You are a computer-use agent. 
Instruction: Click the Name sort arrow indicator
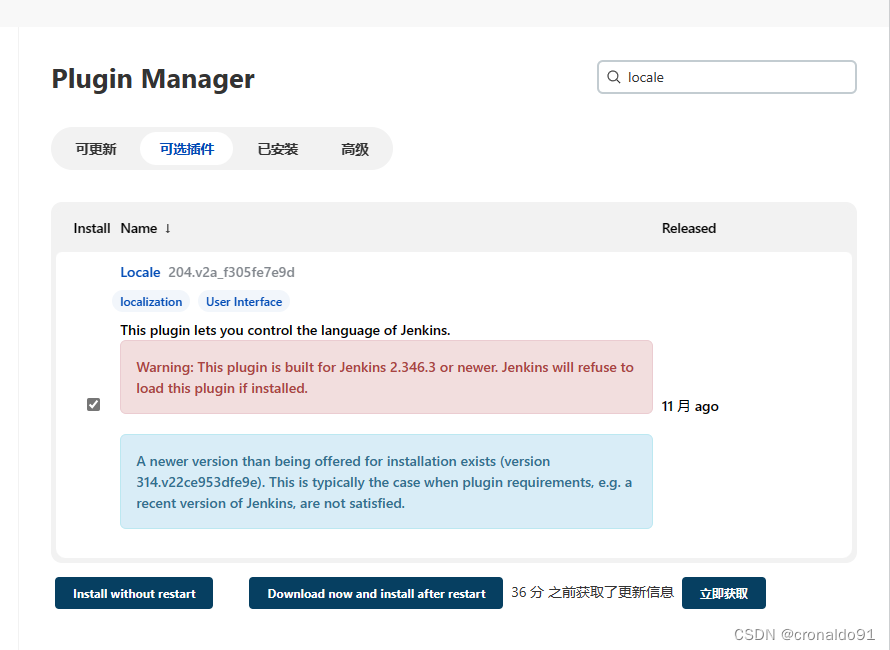click(167, 228)
